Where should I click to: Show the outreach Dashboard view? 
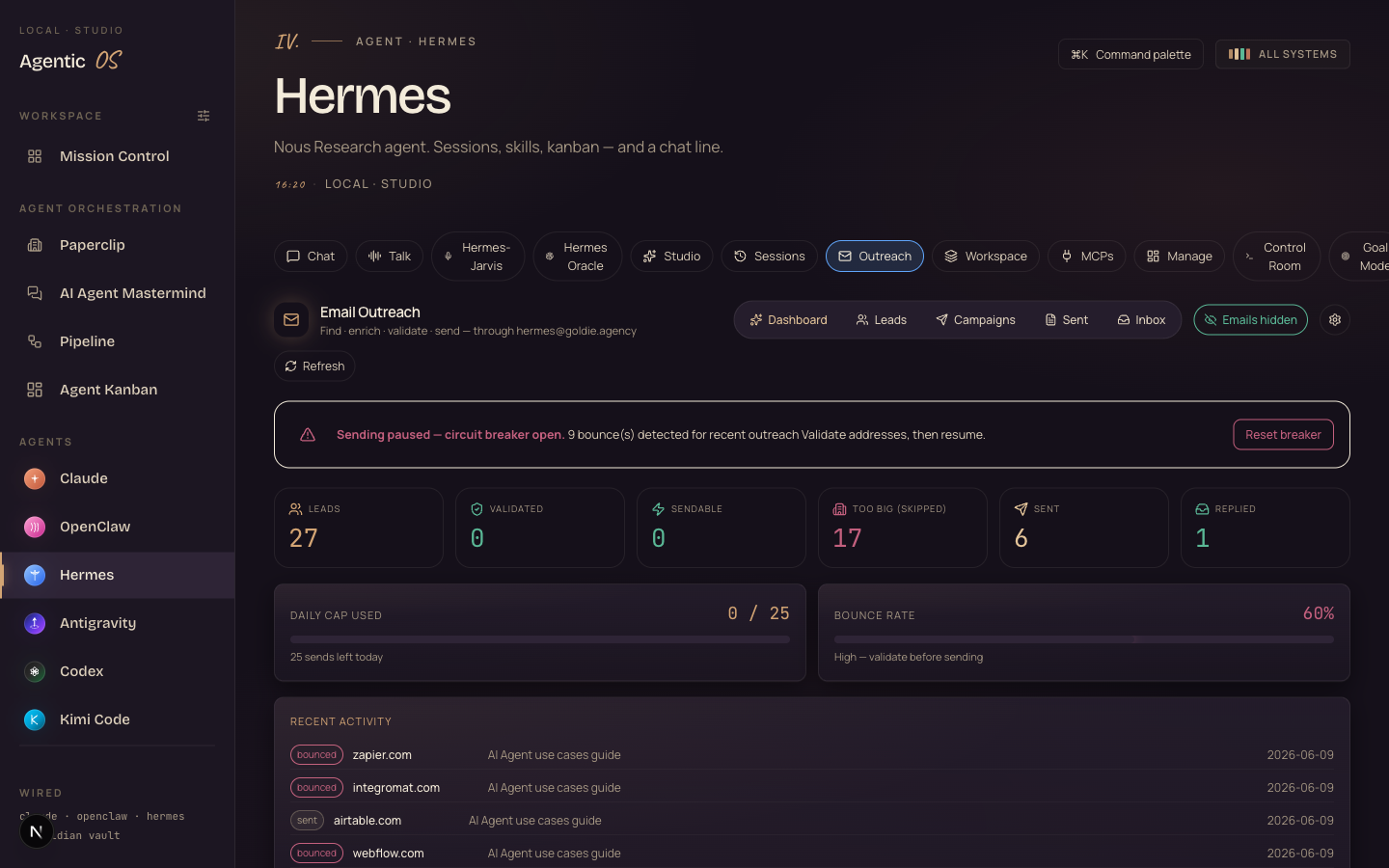click(788, 320)
